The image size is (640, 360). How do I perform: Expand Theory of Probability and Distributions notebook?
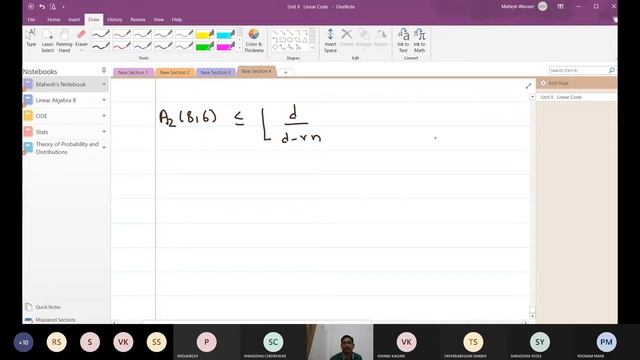pyautogui.click(x=104, y=147)
